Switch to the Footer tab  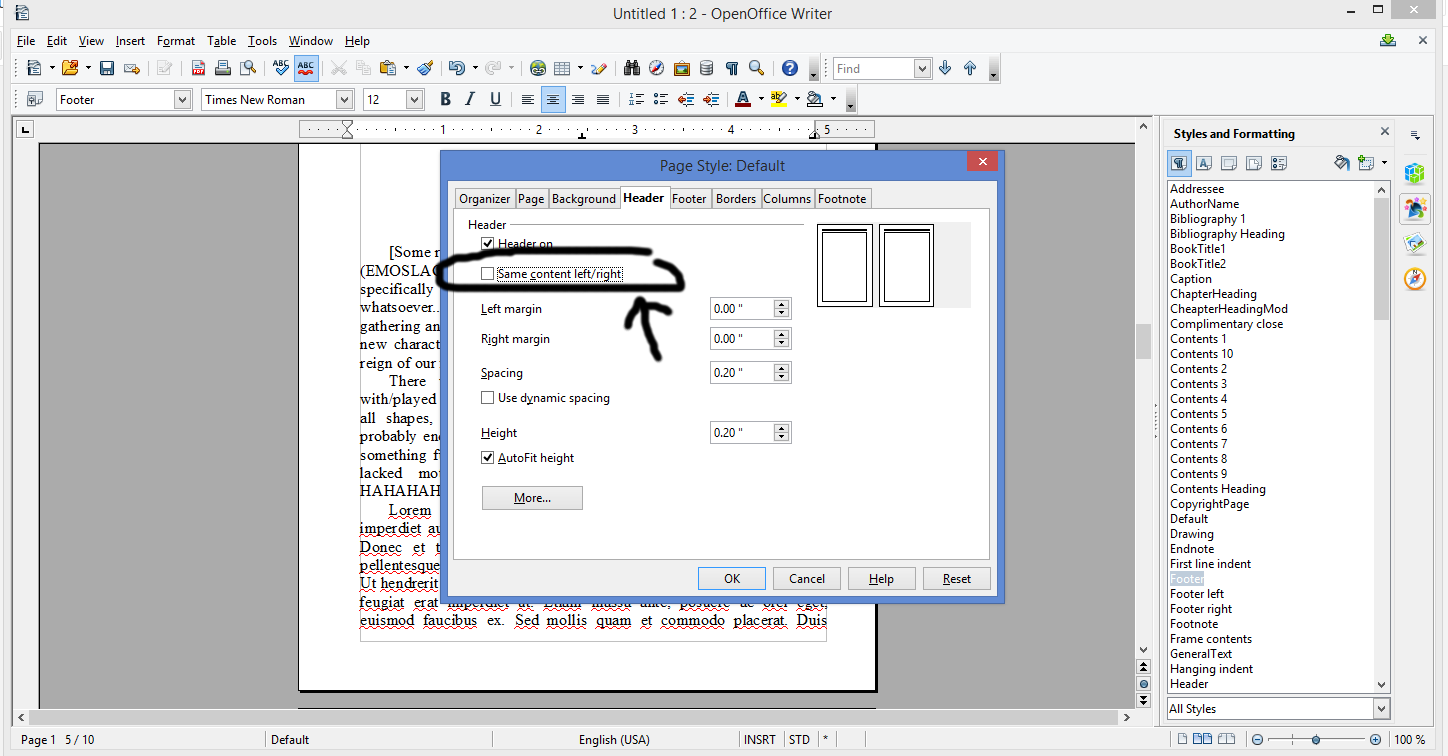click(689, 198)
